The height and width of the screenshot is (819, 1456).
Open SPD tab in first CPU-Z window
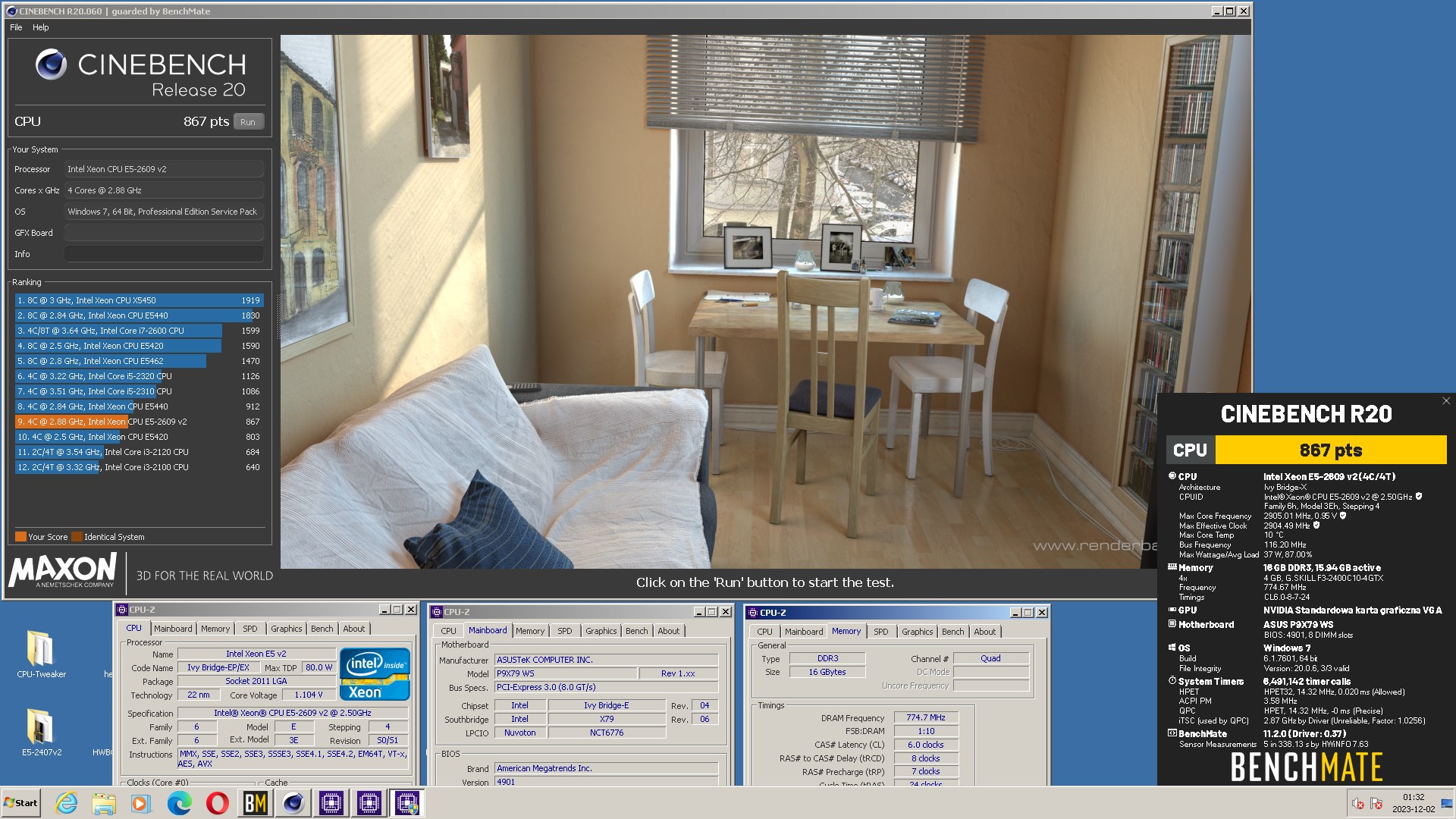click(250, 629)
